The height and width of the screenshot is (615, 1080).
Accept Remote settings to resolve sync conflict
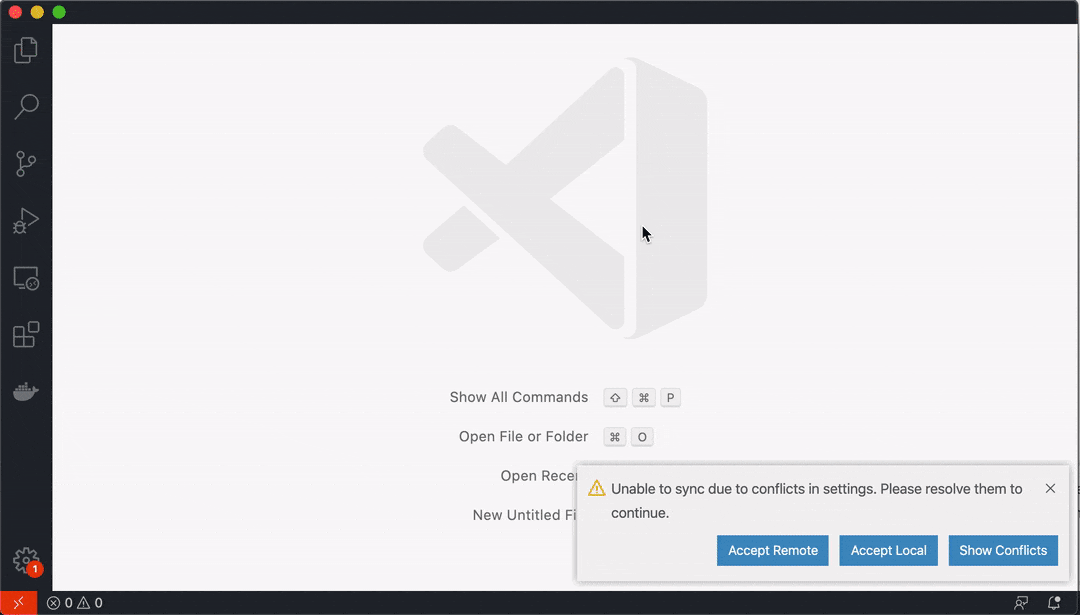pyautogui.click(x=772, y=550)
